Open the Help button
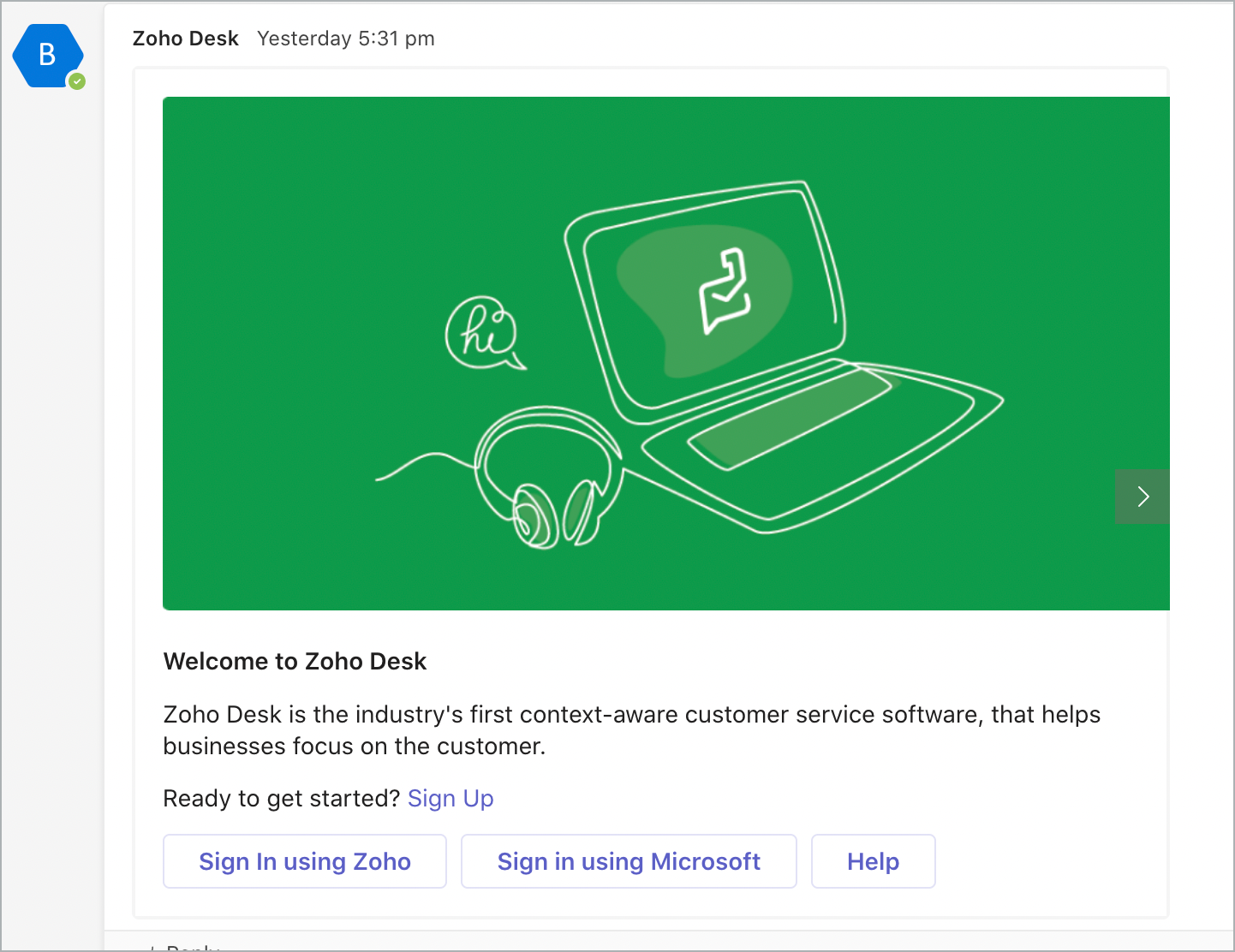 point(873,861)
